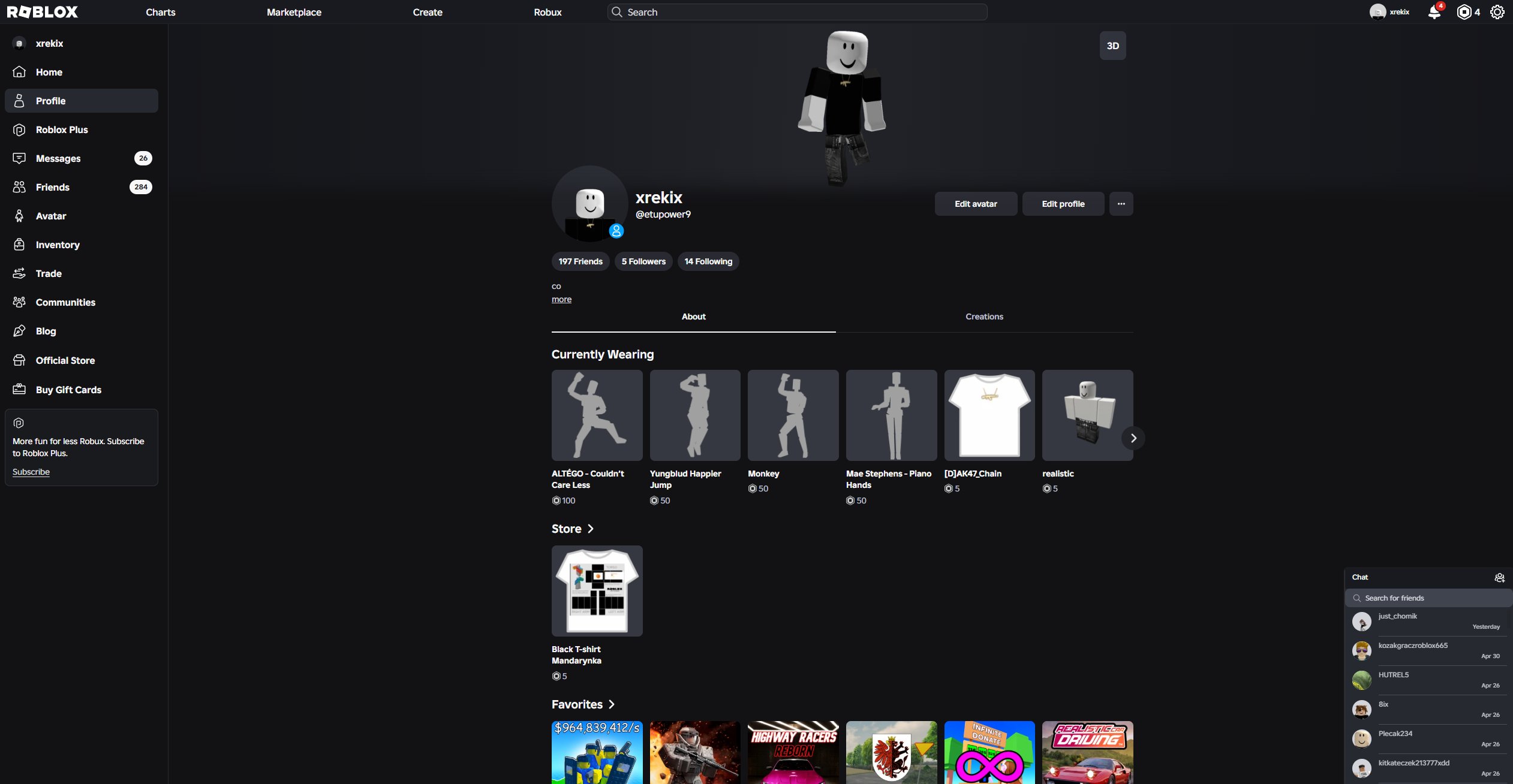Click the Edit avatar button
Viewport: 1513px width, 784px height.
point(976,204)
